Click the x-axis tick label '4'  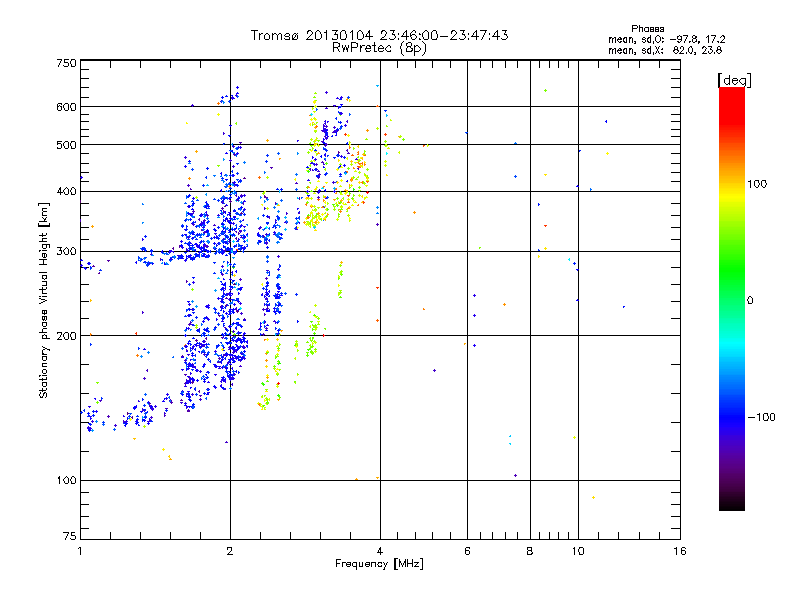380,551
